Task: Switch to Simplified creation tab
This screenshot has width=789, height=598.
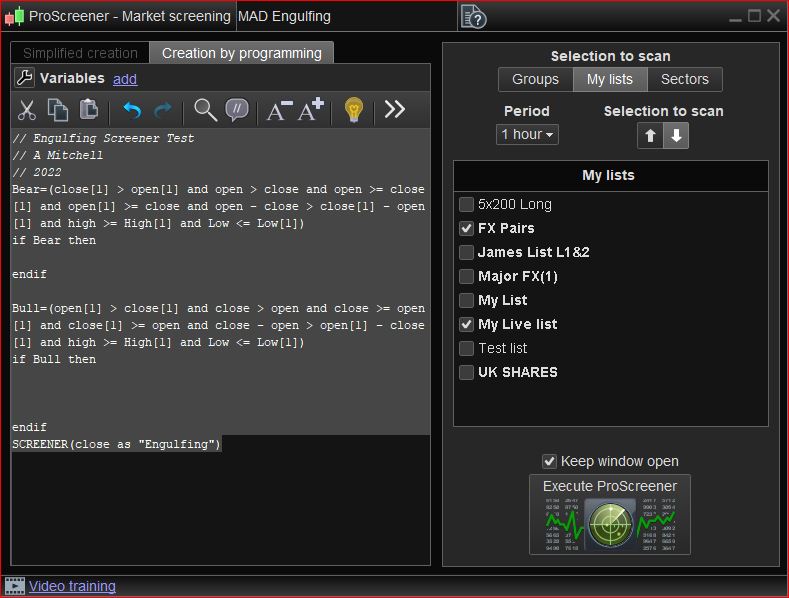Action: [80, 53]
